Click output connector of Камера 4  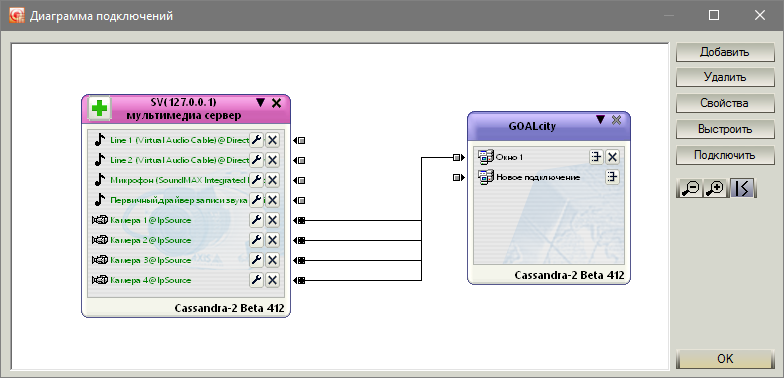(300, 280)
